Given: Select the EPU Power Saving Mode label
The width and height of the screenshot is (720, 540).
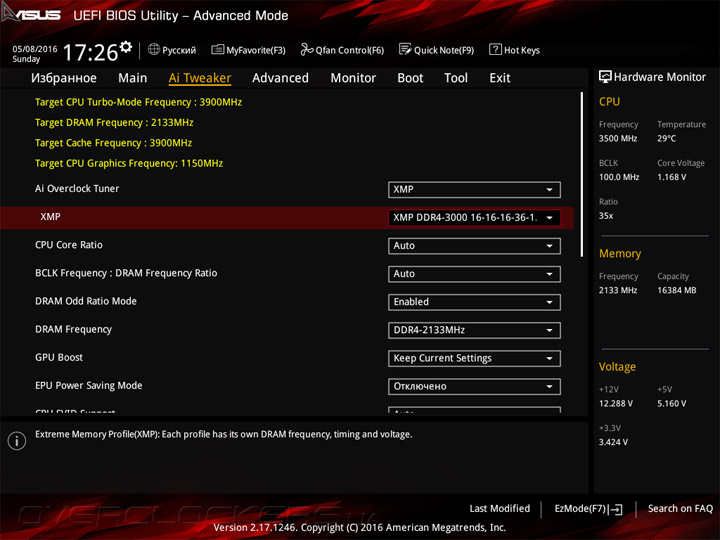Looking at the screenshot, I should (x=89, y=386).
